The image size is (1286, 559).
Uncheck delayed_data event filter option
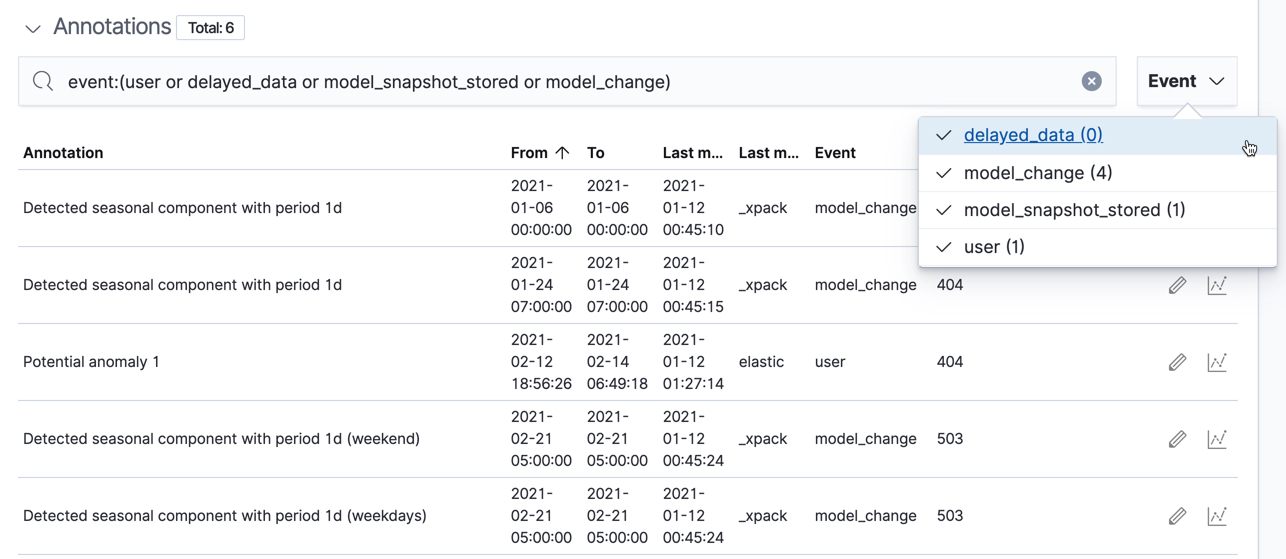1033,135
